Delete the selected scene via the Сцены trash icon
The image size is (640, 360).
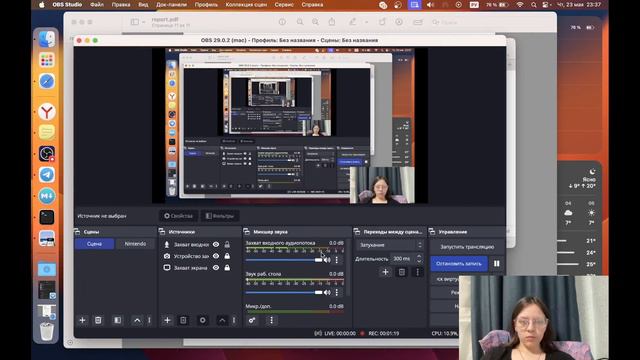[98, 320]
